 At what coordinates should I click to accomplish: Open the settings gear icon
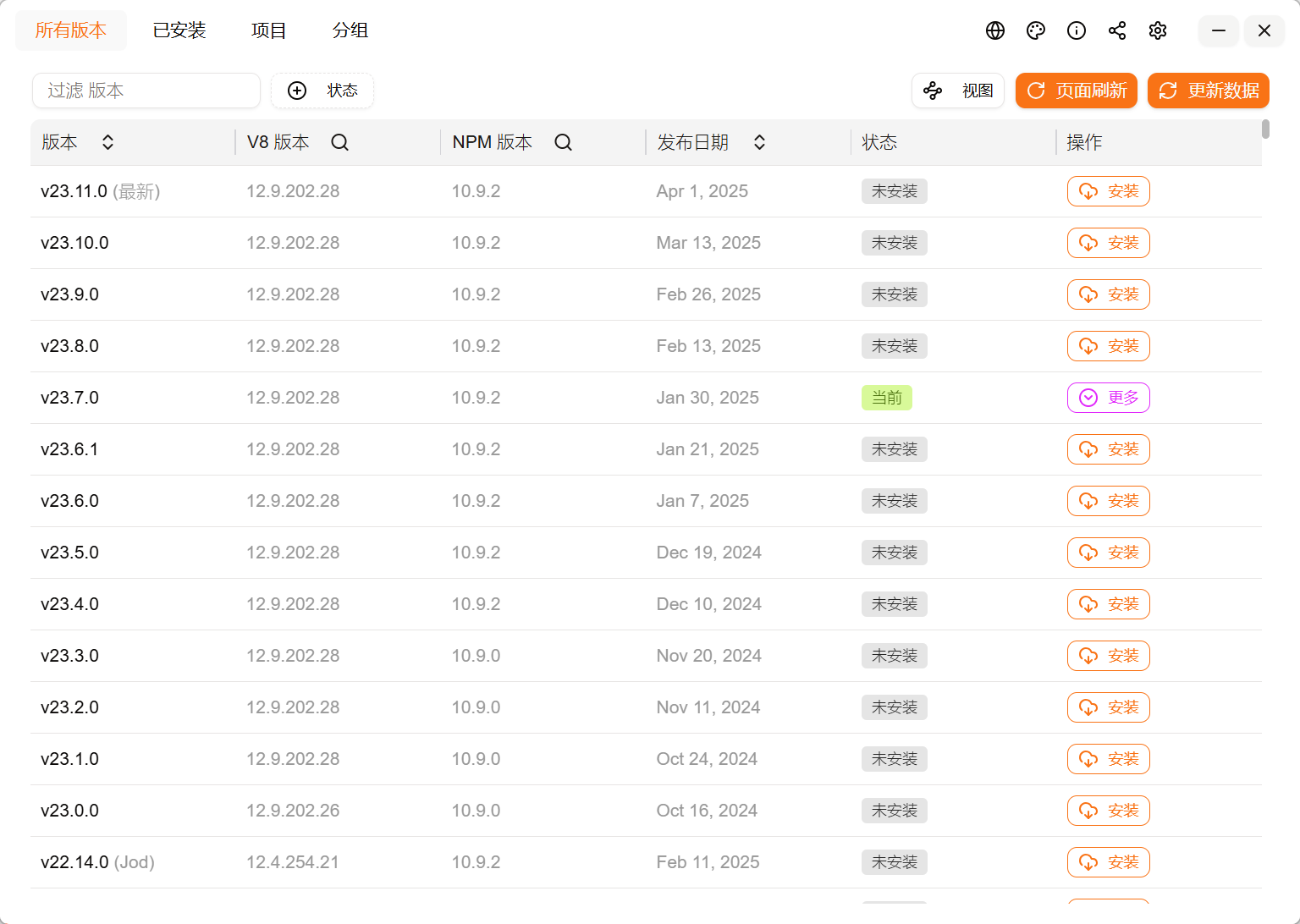click(x=1158, y=30)
